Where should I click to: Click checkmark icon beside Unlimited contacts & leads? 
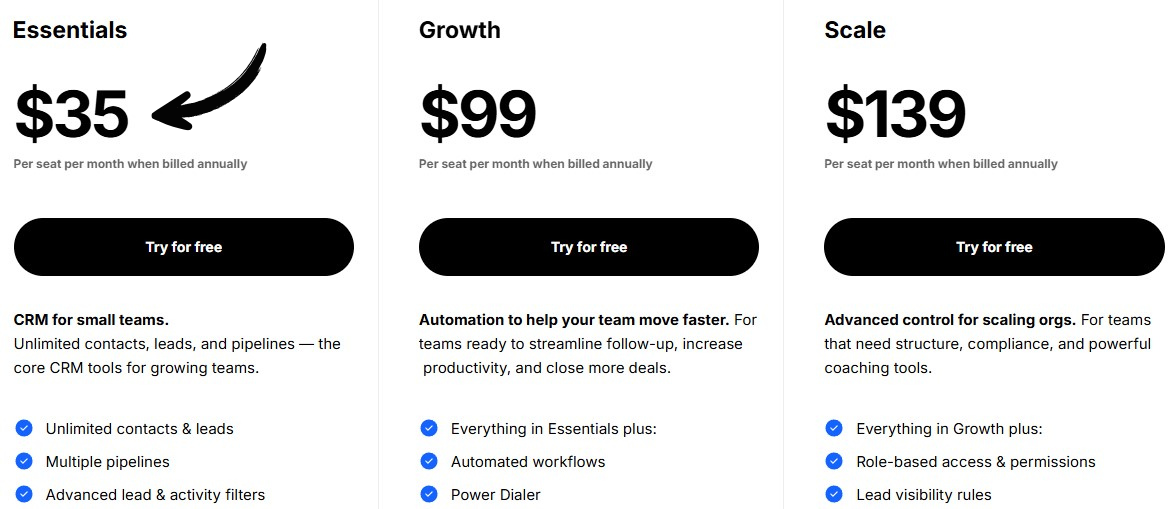[24, 428]
